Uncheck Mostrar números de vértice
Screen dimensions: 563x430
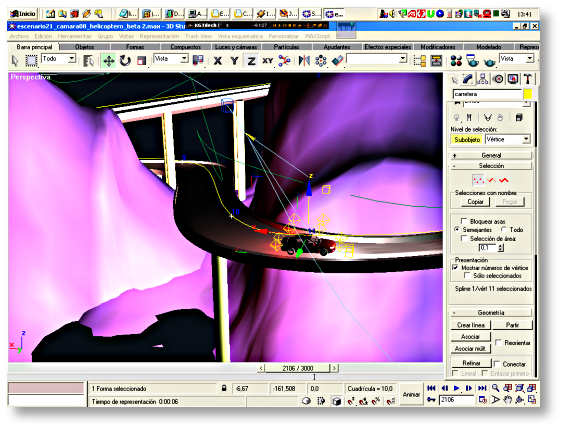(455, 267)
